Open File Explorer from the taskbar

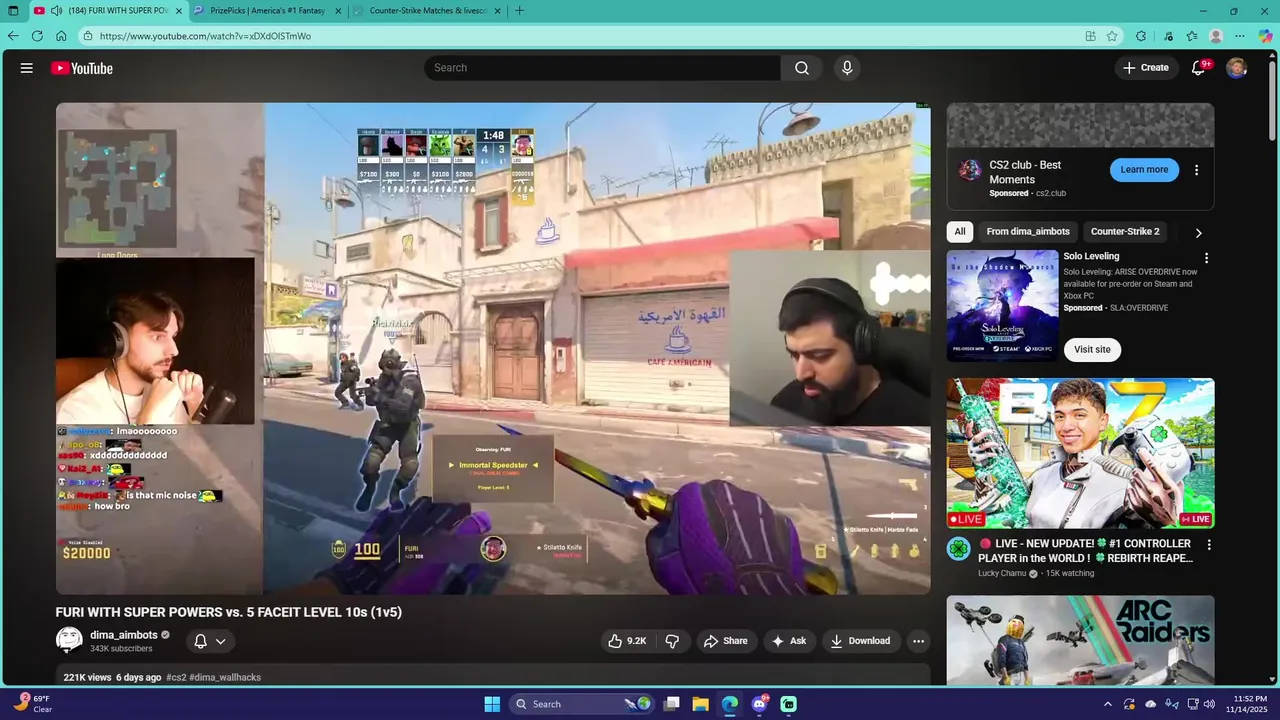[x=701, y=704]
